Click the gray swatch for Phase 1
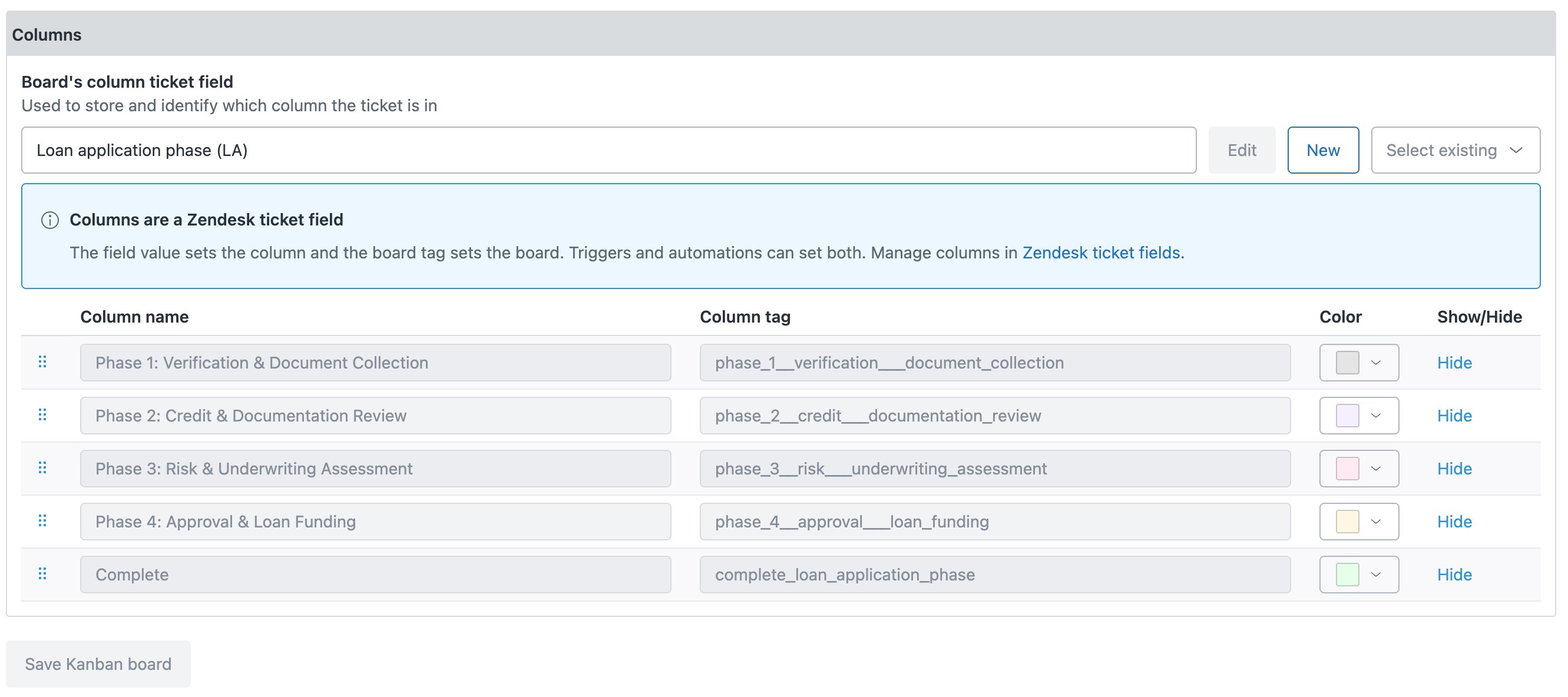1568x697 pixels. tap(1347, 363)
